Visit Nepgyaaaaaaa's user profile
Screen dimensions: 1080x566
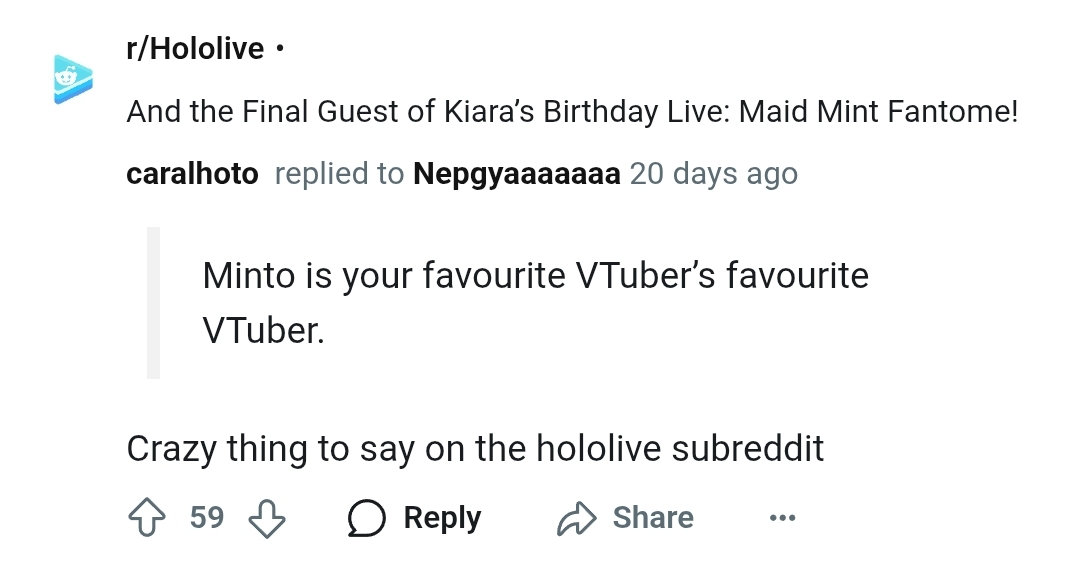(x=516, y=173)
